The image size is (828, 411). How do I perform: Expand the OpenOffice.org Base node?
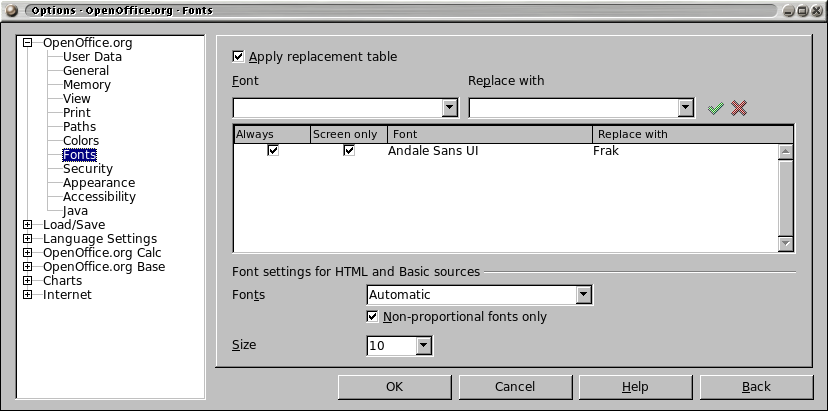pyautogui.click(x=27, y=267)
